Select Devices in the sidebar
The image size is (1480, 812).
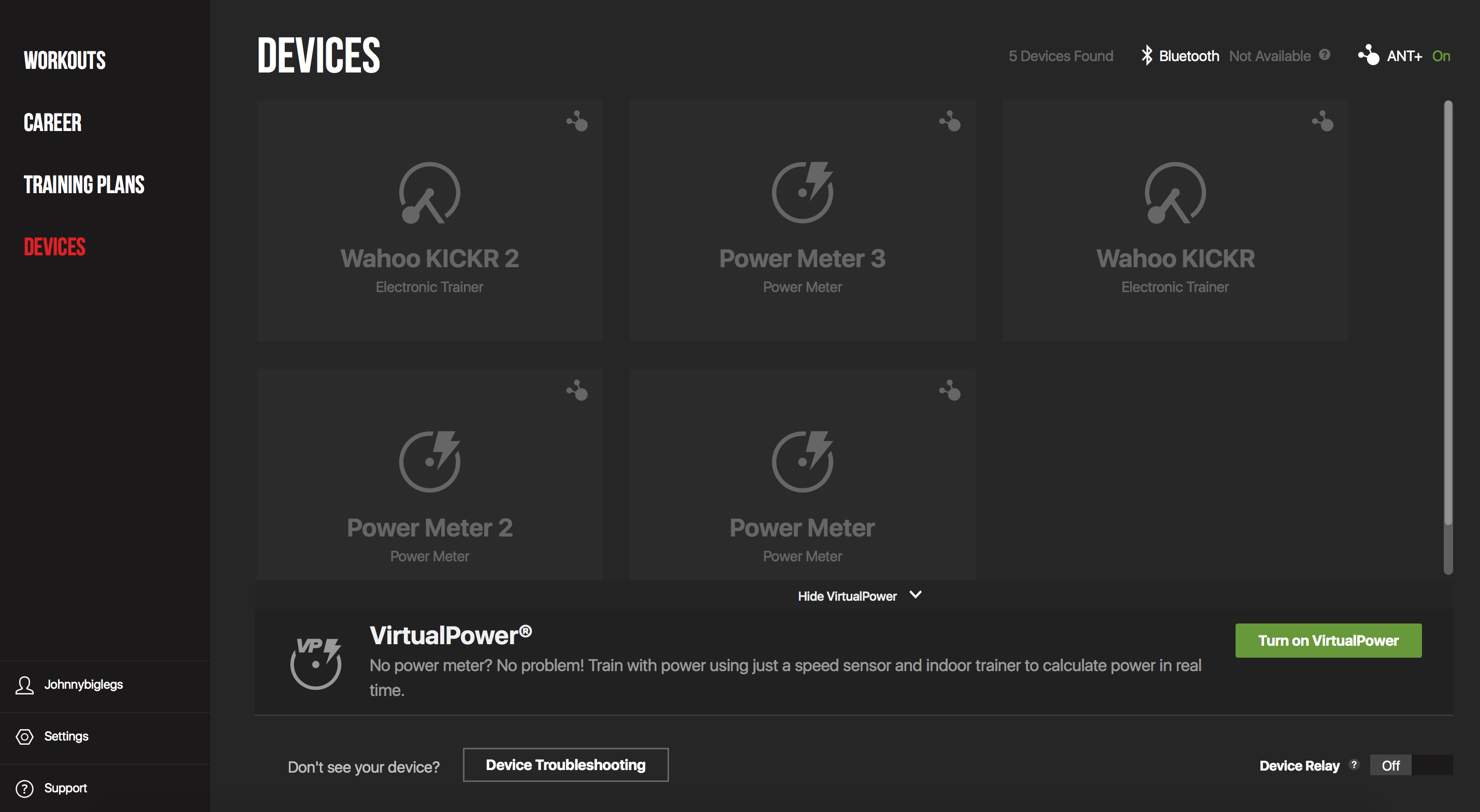pos(54,247)
